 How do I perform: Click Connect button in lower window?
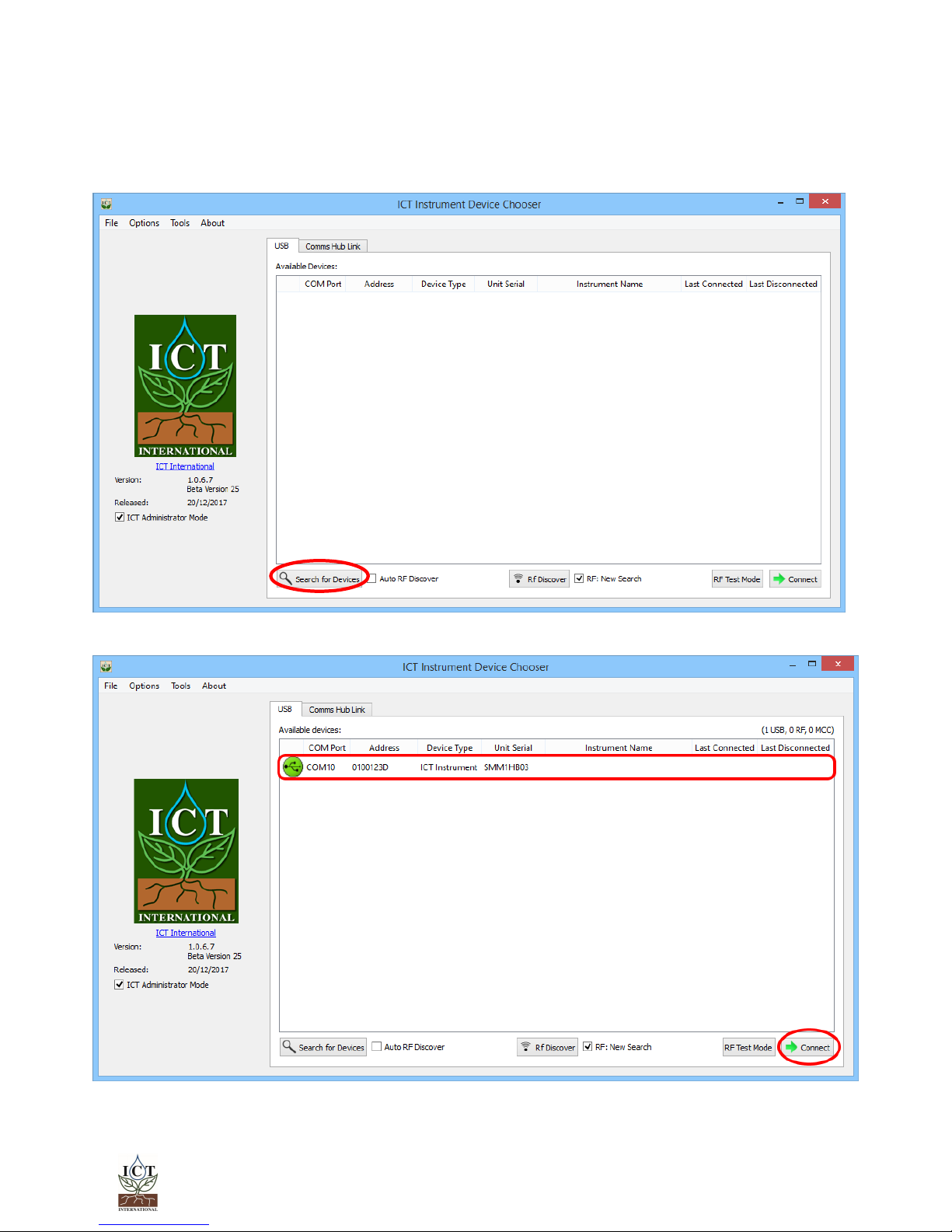808,1047
